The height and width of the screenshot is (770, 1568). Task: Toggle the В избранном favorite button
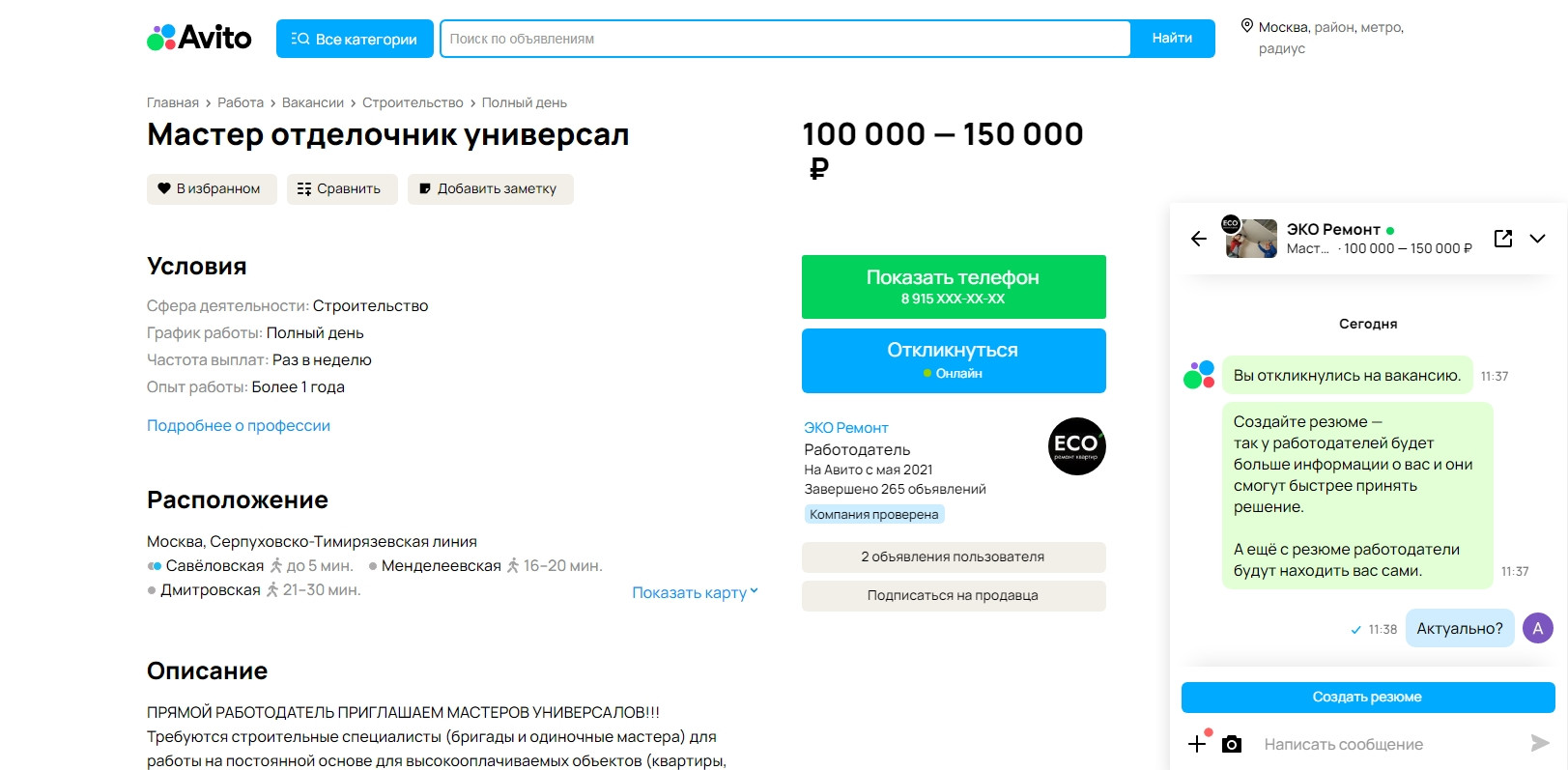212,189
